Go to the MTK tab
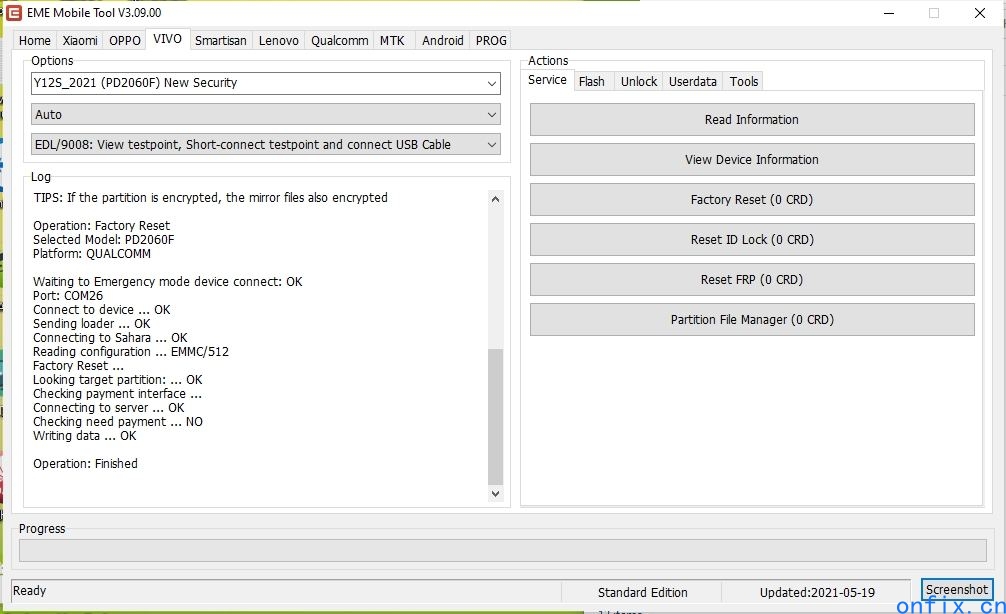1006x614 pixels. click(392, 40)
